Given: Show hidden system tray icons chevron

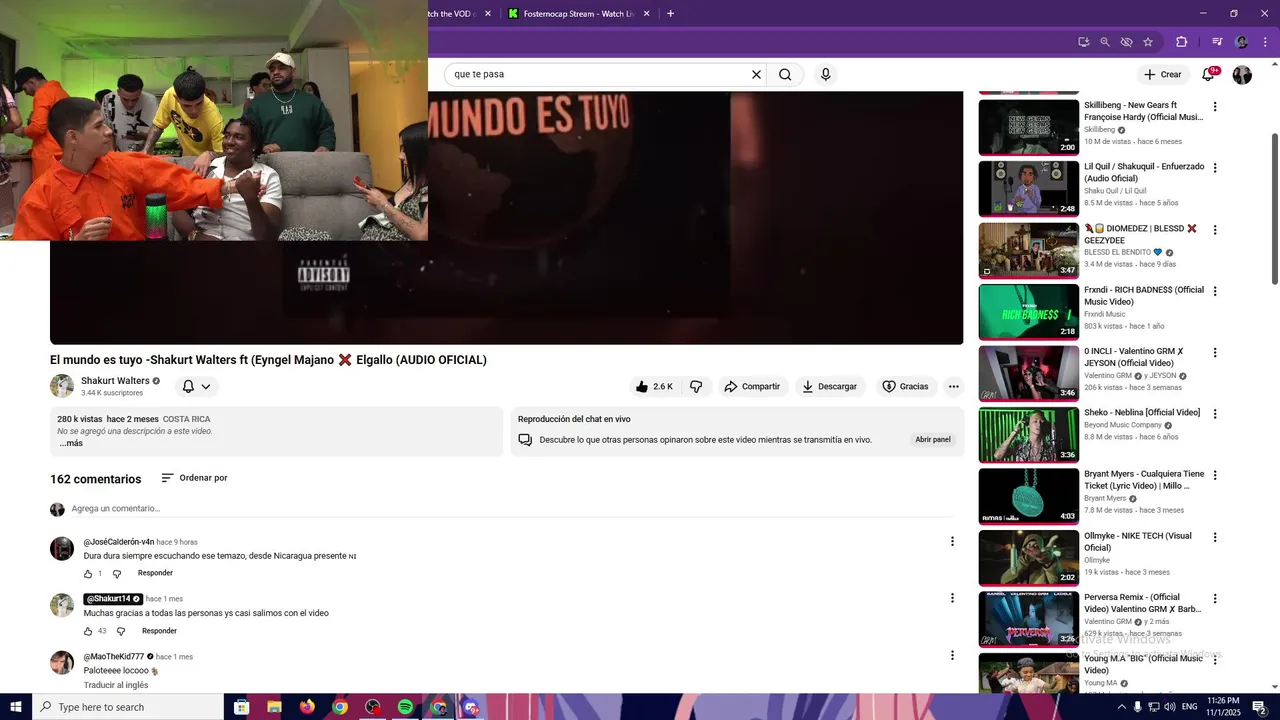Looking at the screenshot, I should (1121, 707).
